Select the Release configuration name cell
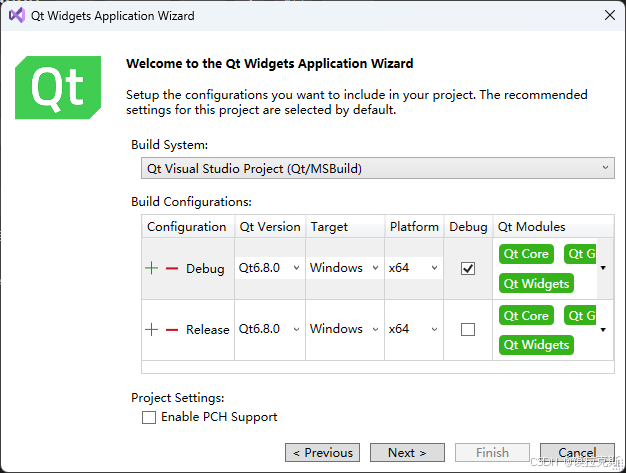This screenshot has height=473, width=626. point(208,330)
